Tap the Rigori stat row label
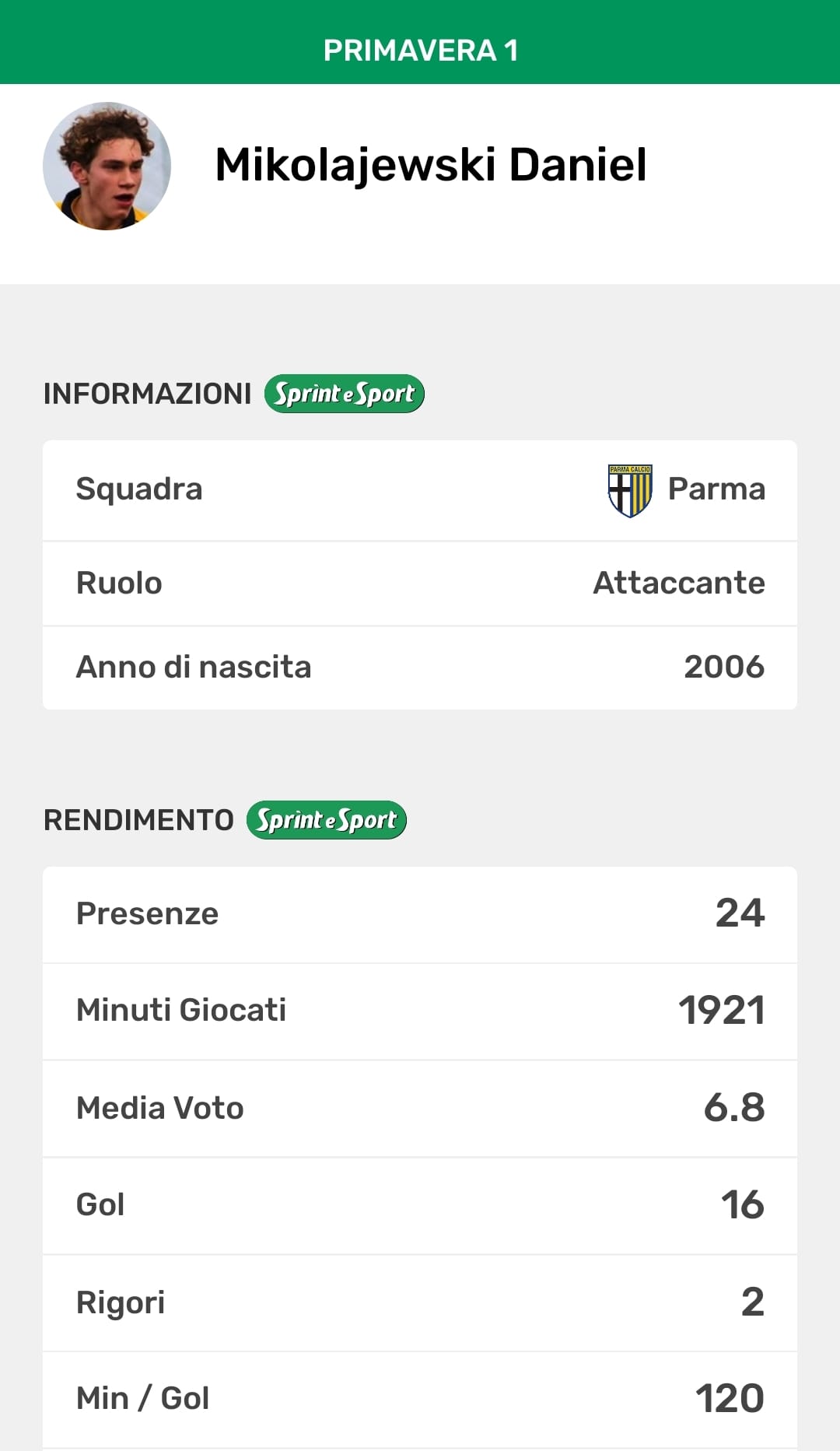 [x=121, y=1302]
